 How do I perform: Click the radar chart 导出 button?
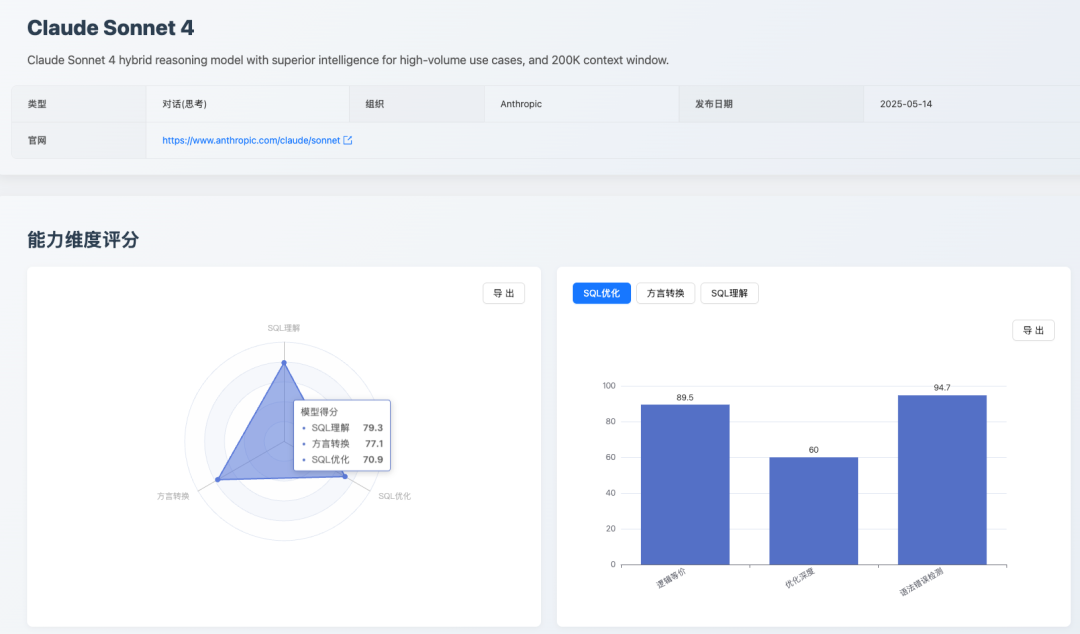click(x=503, y=293)
